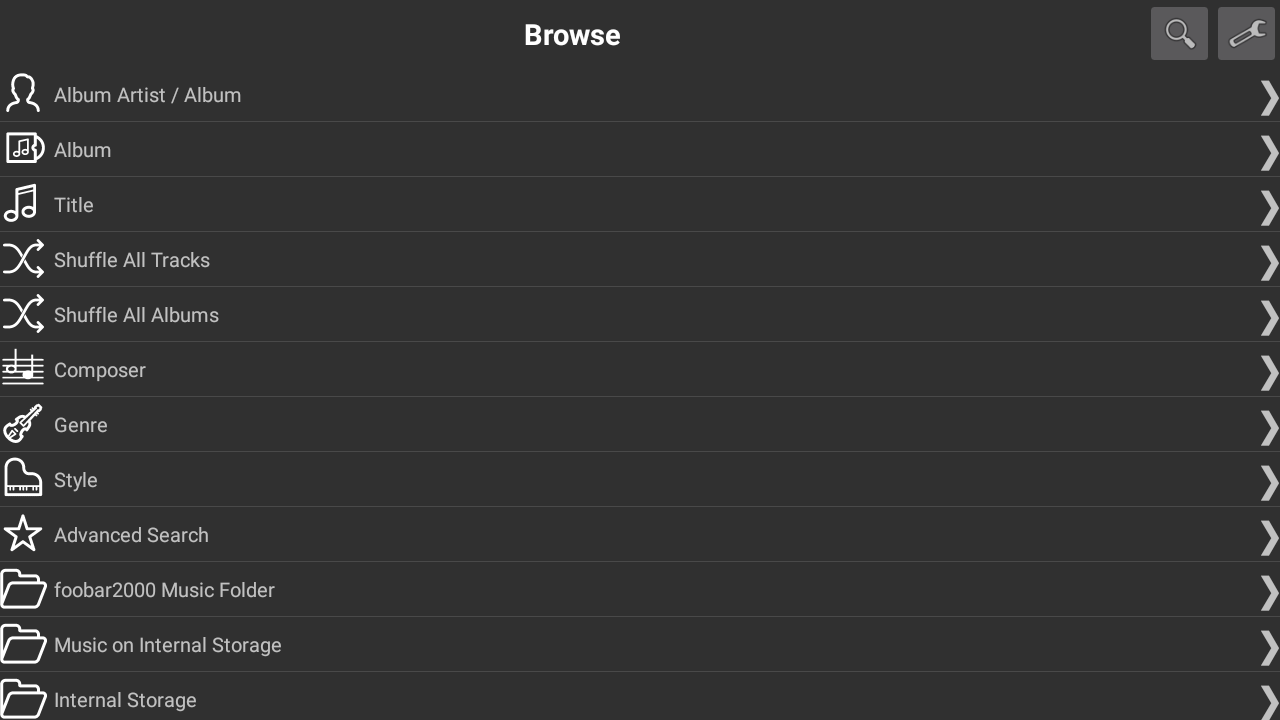Click the Advanced Search star icon
The image size is (1280, 720).
[23, 533]
